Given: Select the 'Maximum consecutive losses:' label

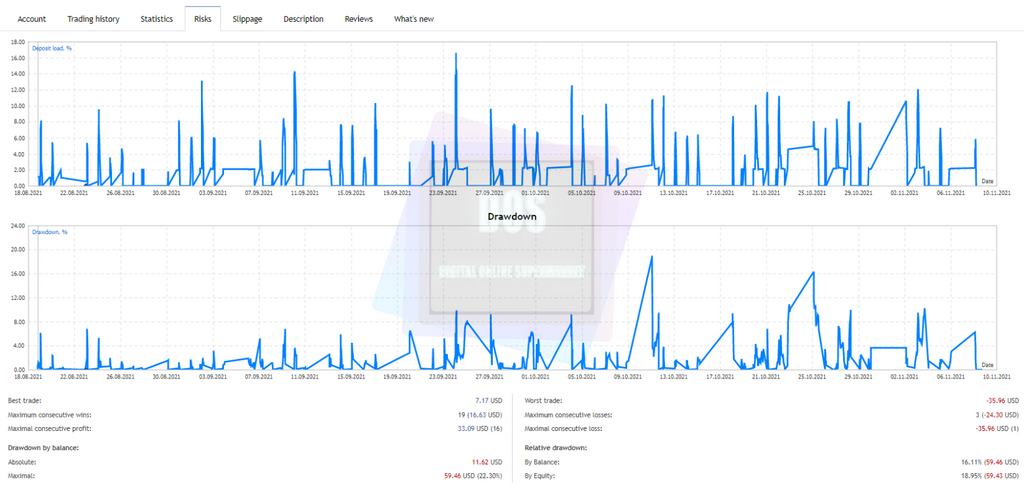Looking at the screenshot, I should point(568,415).
